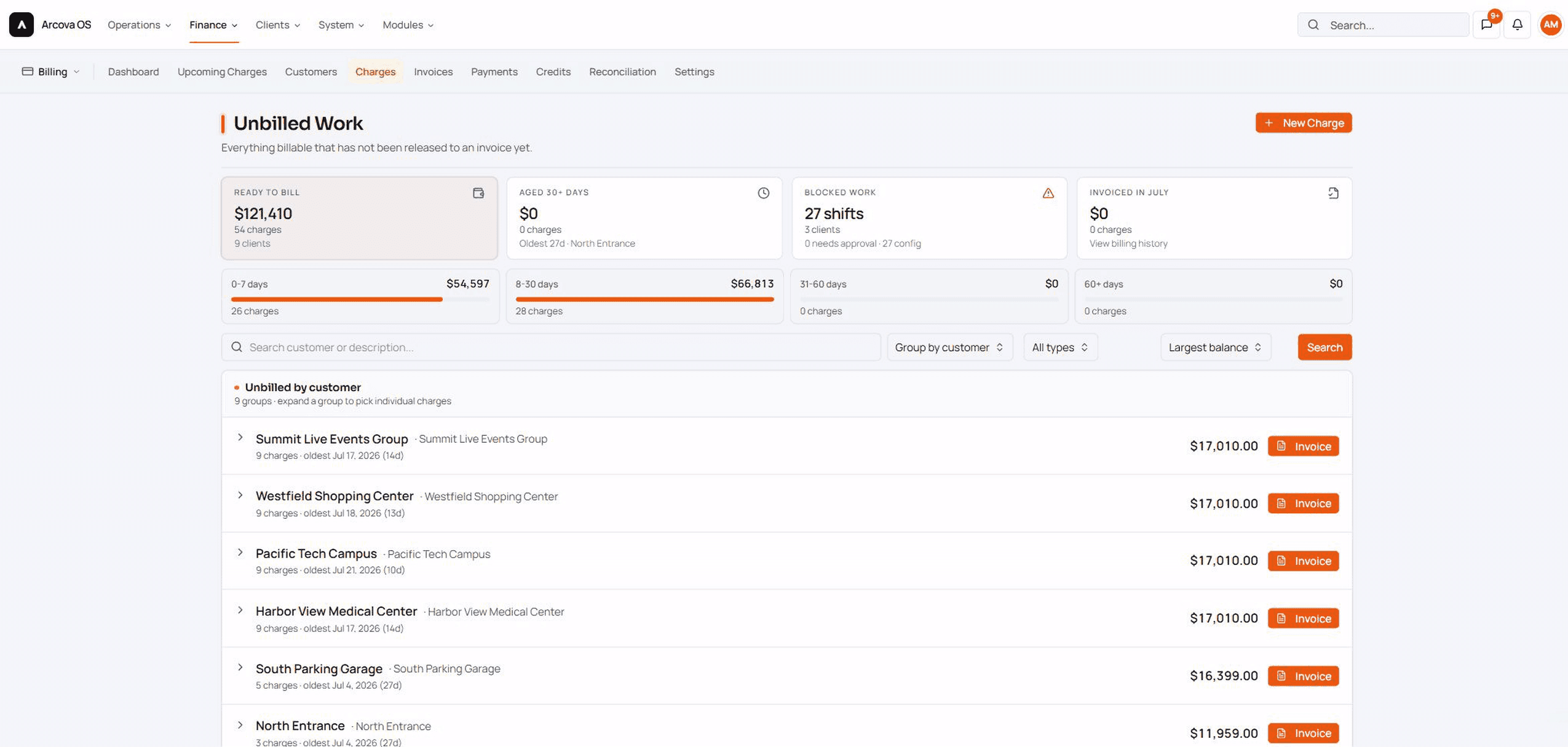The image size is (1568, 747).
Task: Expand the Pacific Tech Campus row
Action: tap(240, 553)
